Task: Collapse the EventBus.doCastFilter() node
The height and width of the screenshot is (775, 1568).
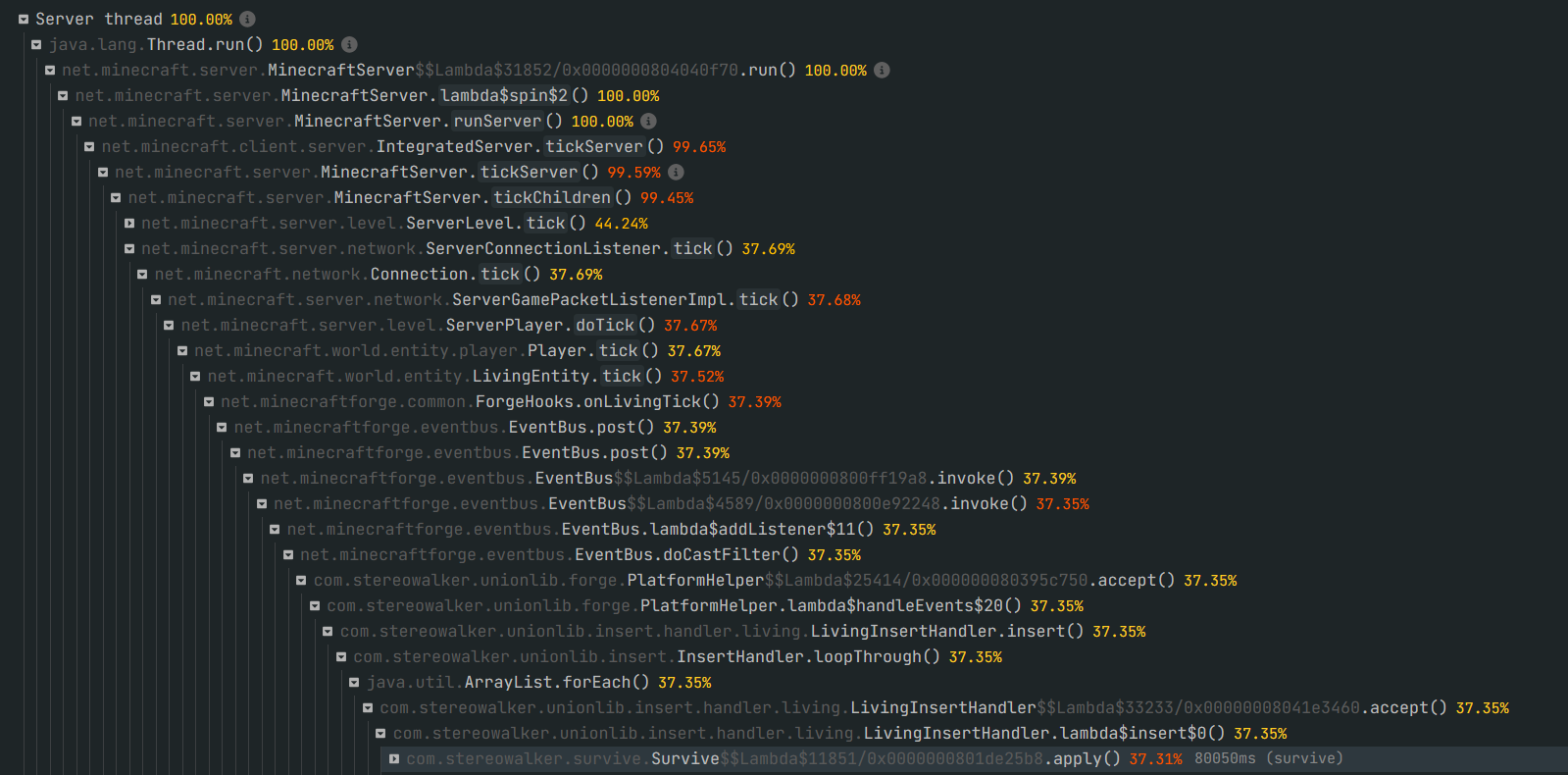Action: [x=288, y=555]
